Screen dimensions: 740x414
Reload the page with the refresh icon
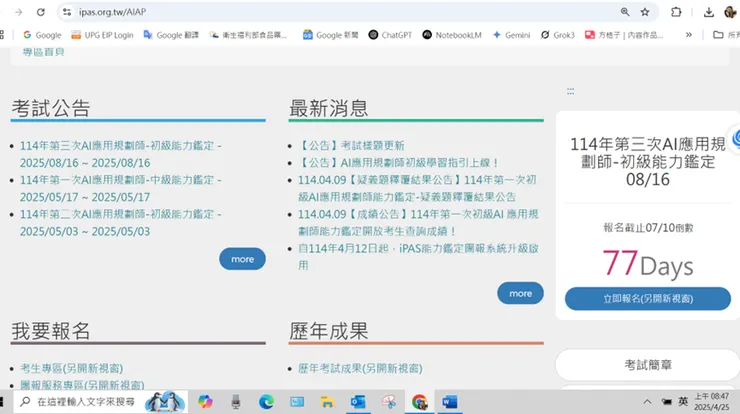click(x=41, y=12)
